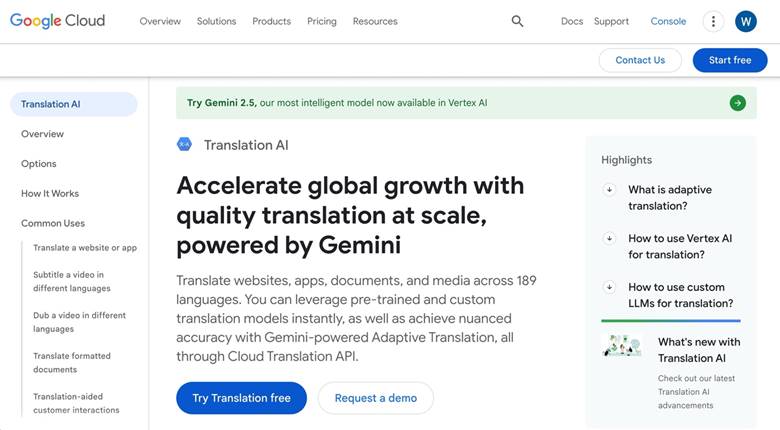780x430 pixels.
Task: Click the Google Cloud logo
Action: pyautogui.click(x=57, y=21)
